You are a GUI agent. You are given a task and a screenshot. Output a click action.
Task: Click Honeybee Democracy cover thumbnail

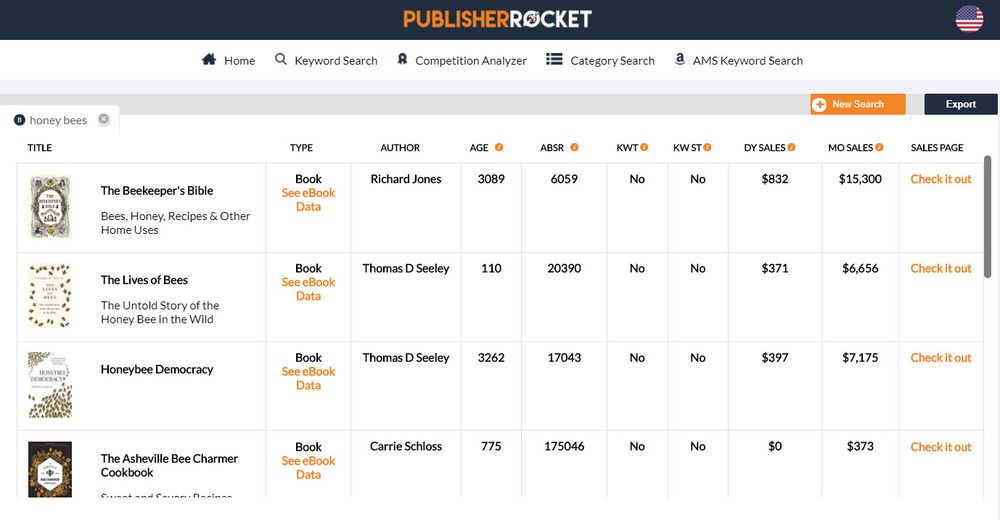coord(50,385)
